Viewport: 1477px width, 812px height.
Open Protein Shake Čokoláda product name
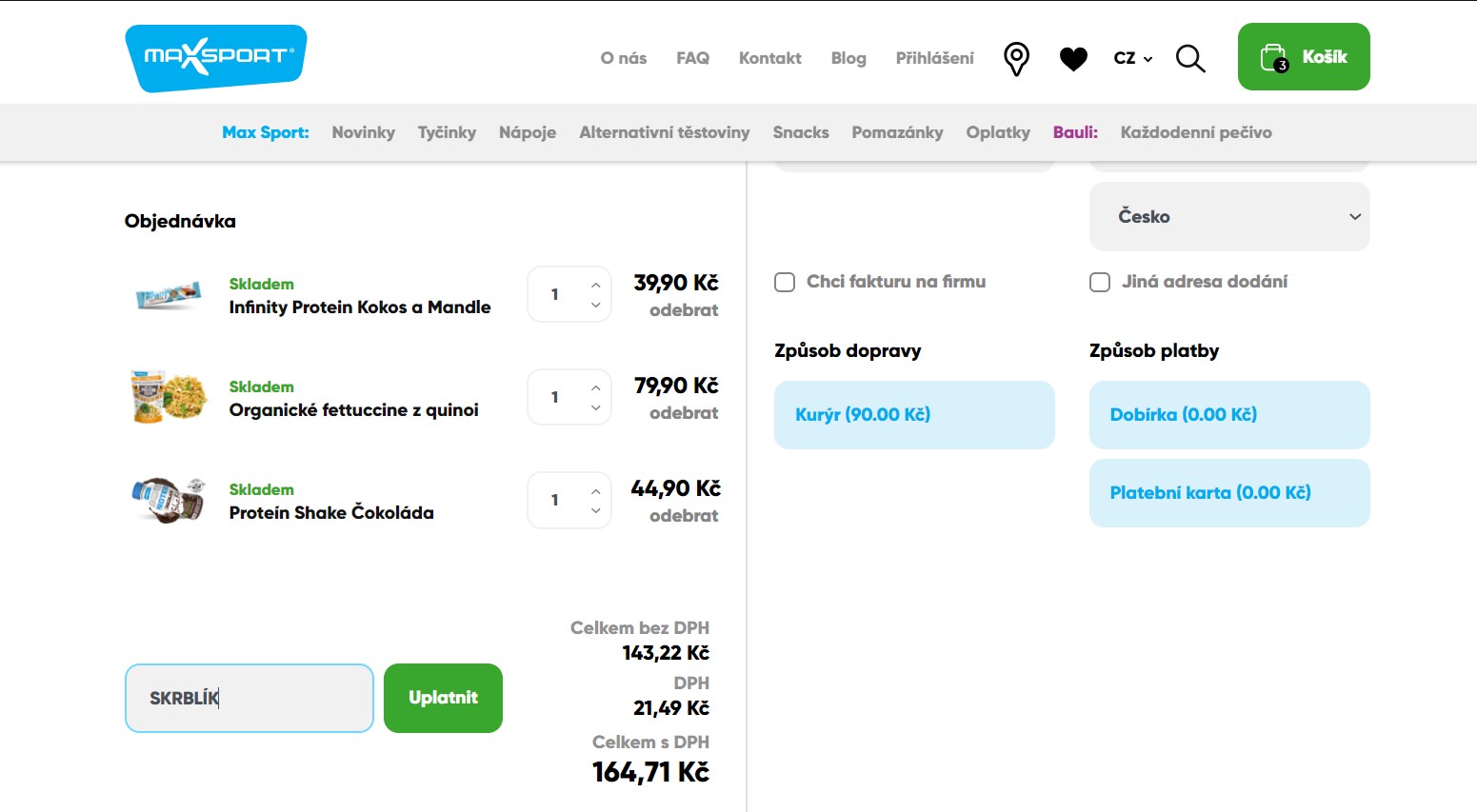point(331,512)
